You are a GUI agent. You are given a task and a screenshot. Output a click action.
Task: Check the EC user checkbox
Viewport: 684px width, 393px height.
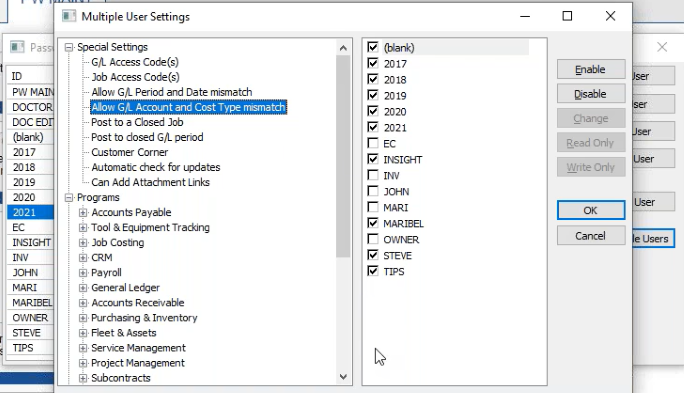coord(373,143)
